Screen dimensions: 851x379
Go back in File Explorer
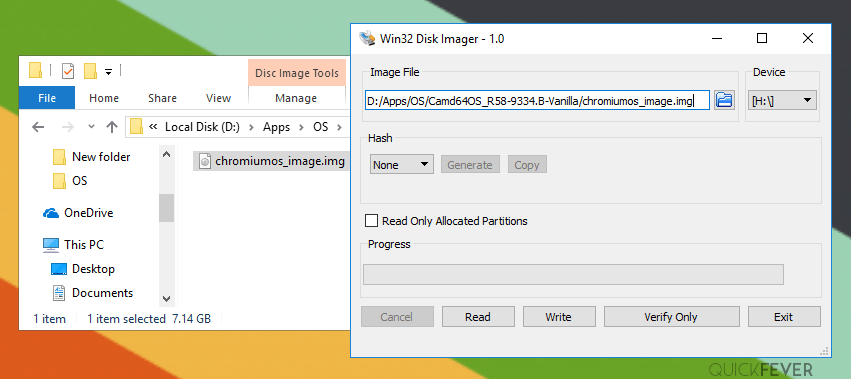point(38,127)
